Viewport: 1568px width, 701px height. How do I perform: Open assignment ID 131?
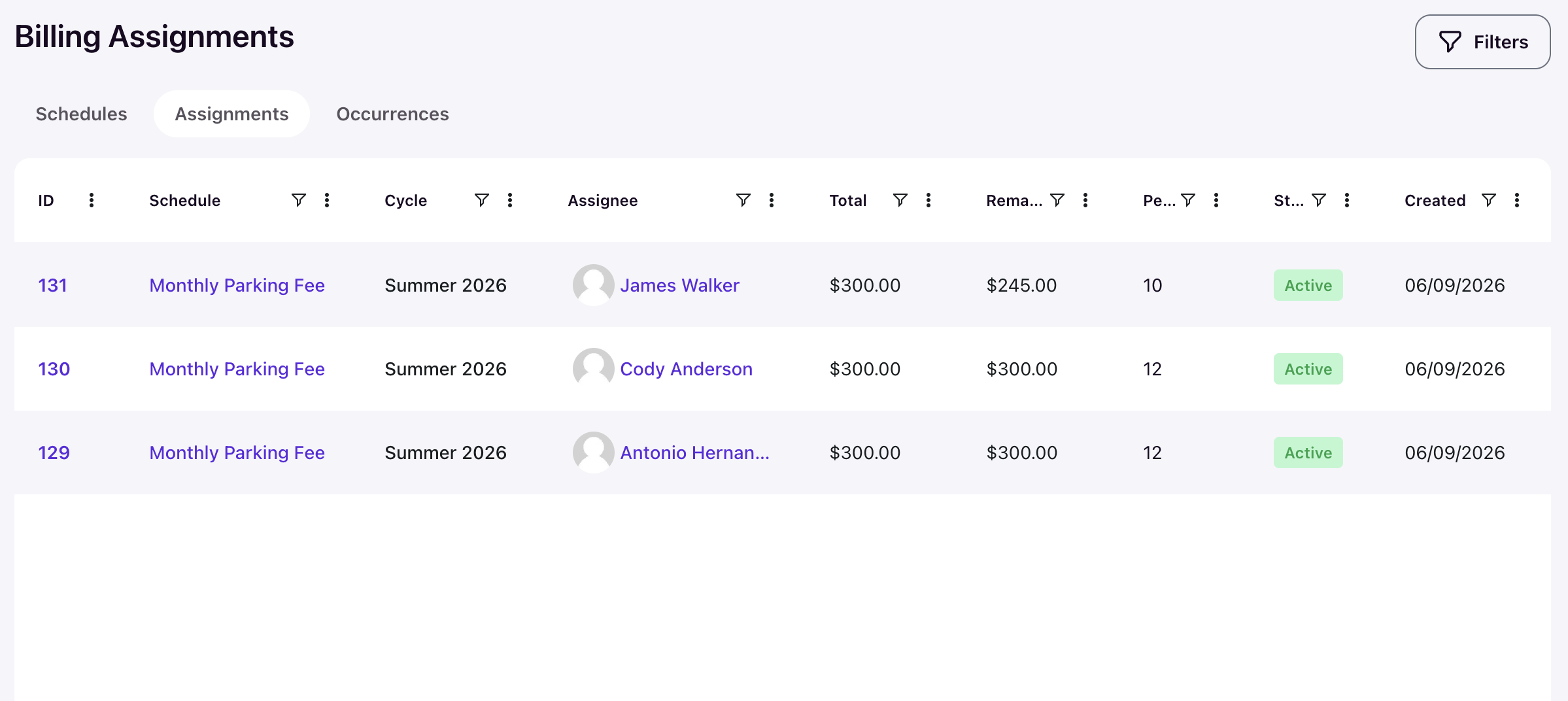52,285
